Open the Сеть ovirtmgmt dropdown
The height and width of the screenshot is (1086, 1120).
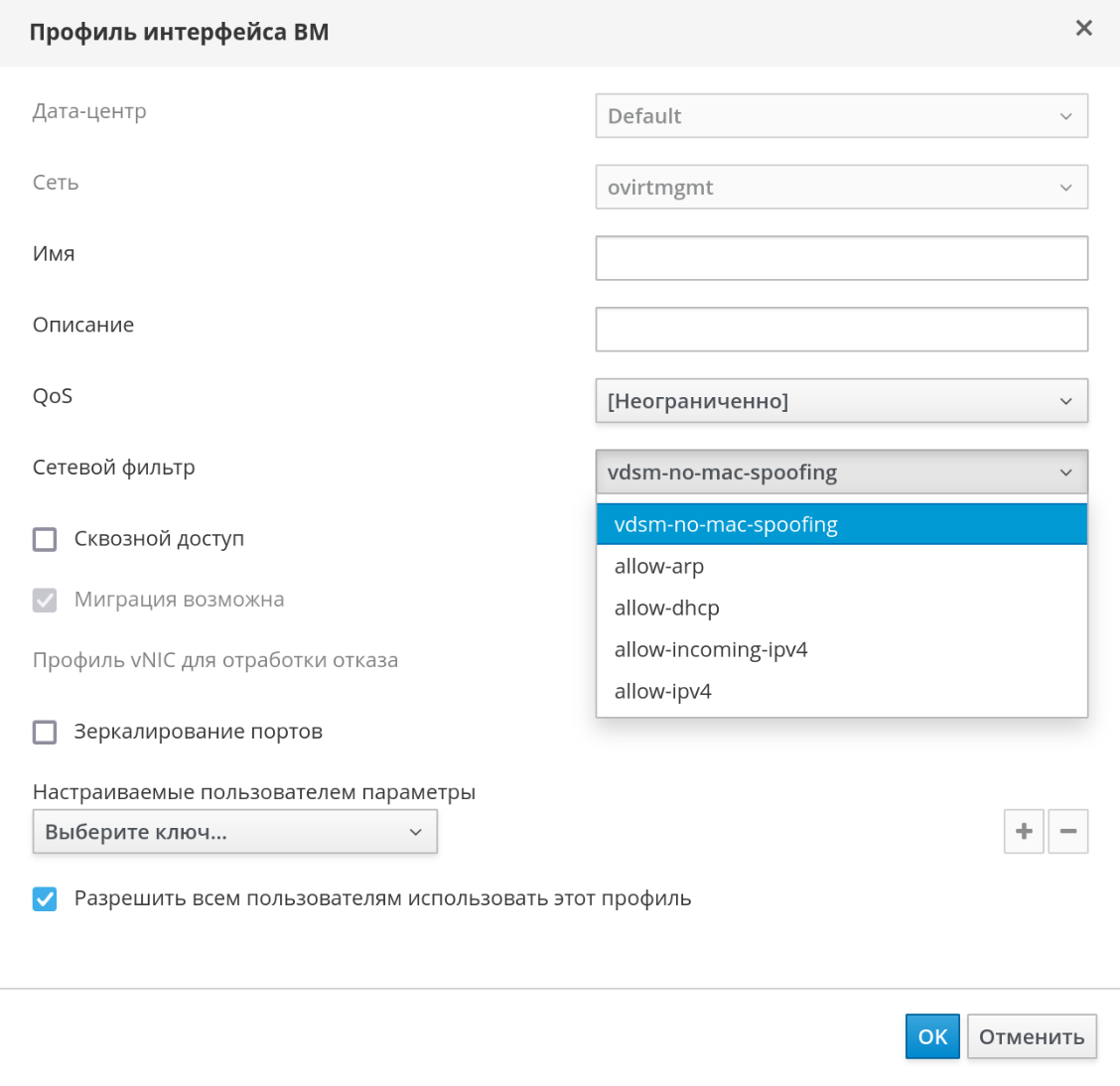[841, 188]
